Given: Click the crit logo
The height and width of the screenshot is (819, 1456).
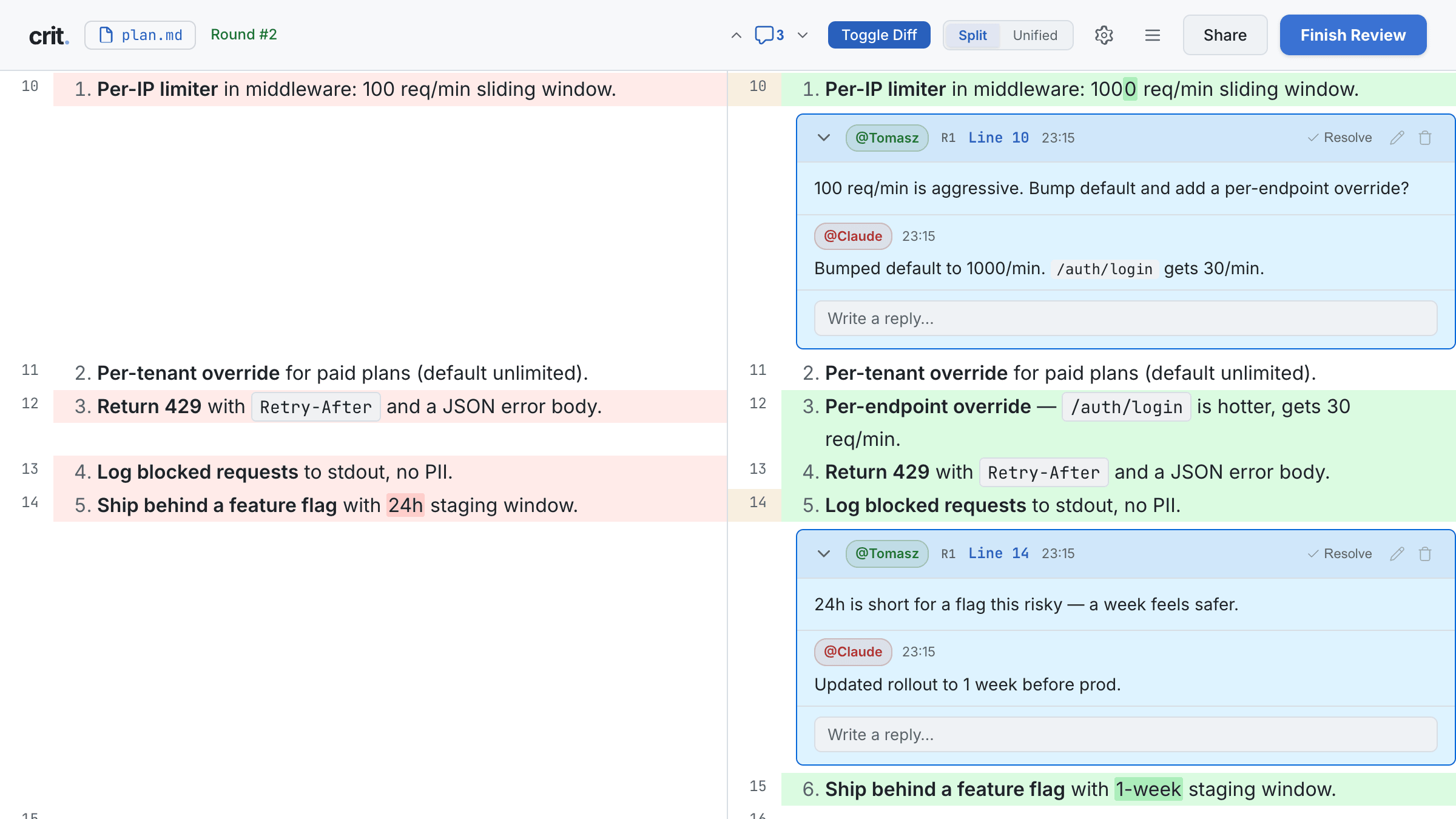Looking at the screenshot, I should [49, 35].
